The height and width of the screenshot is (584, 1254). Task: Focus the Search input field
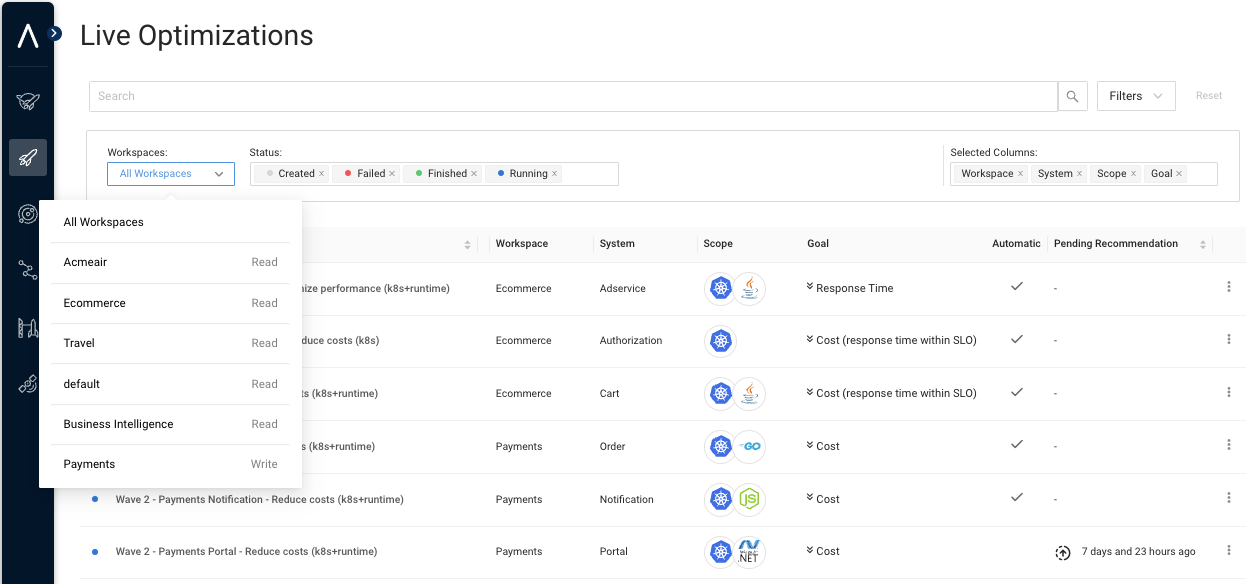point(572,96)
